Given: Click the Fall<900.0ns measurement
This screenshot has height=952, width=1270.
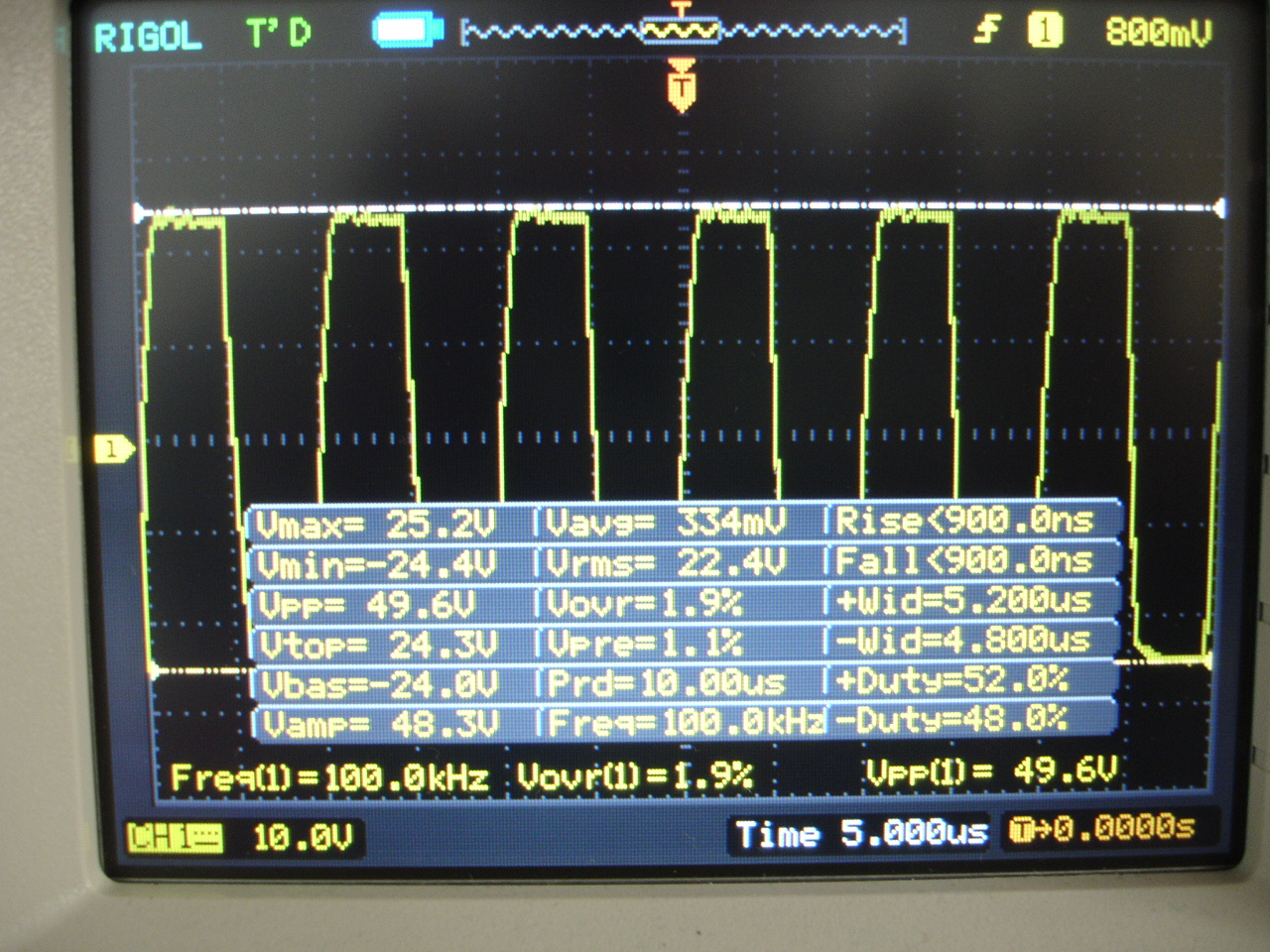Looking at the screenshot, I should click(x=964, y=560).
